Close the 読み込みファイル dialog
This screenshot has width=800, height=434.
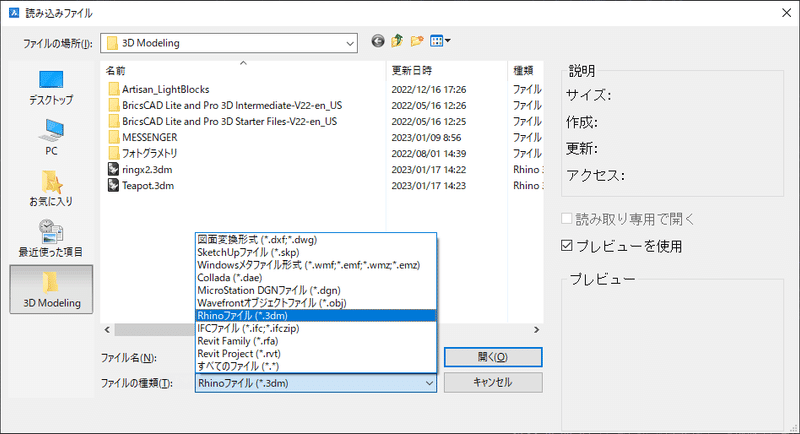[x=786, y=13]
